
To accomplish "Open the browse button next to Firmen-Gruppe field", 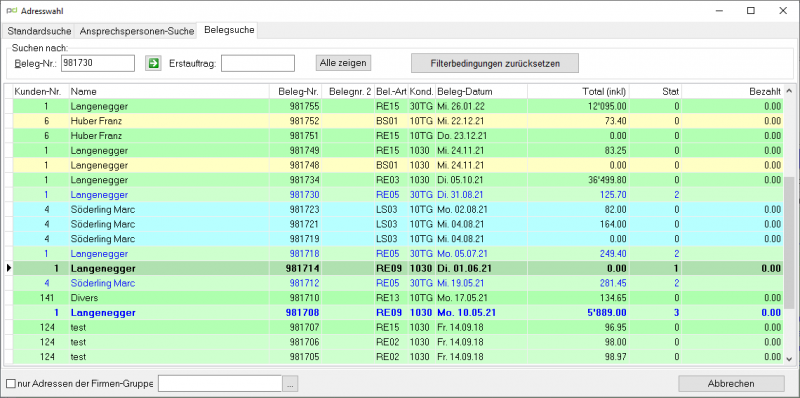I will click(x=290, y=384).
